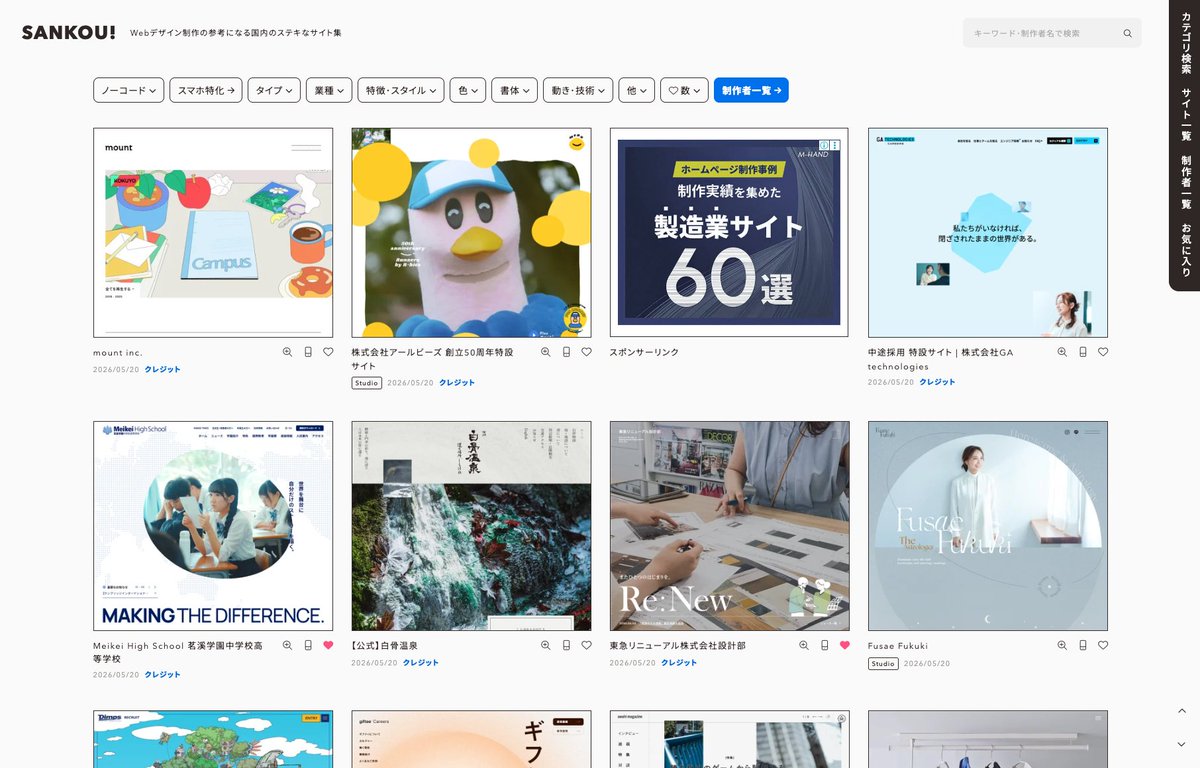Show mobile view for Fusae Fukuki site
This screenshot has width=1200, height=768.
click(1083, 645)
